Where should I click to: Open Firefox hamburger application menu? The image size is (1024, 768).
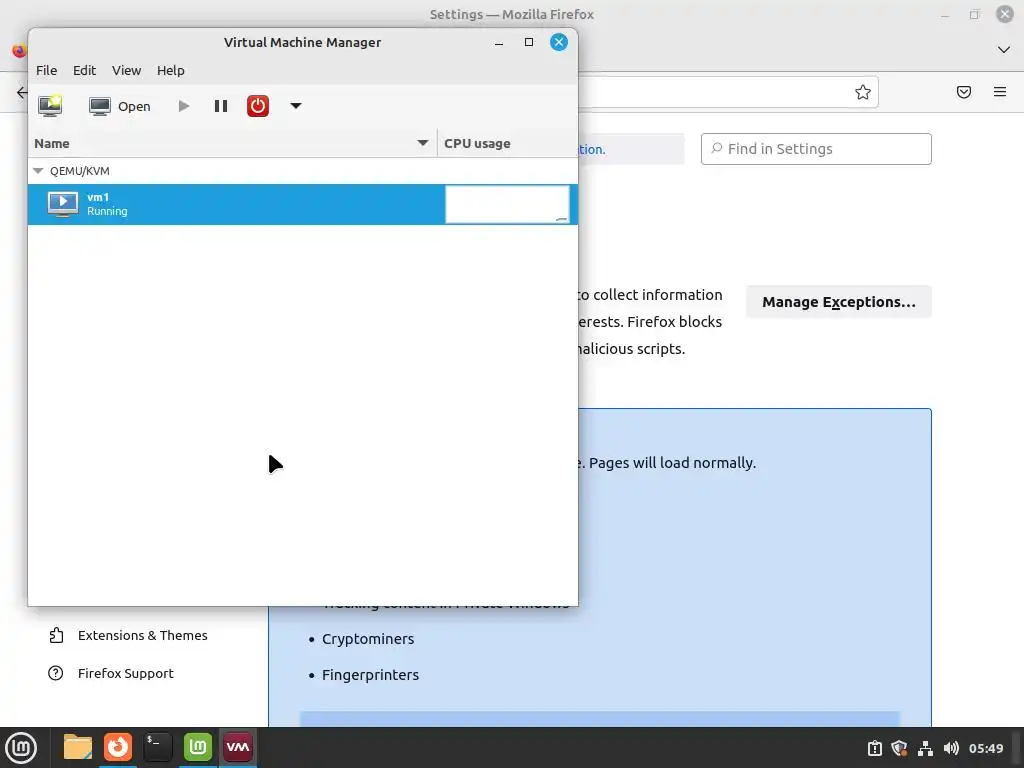tap(1000, 92)
